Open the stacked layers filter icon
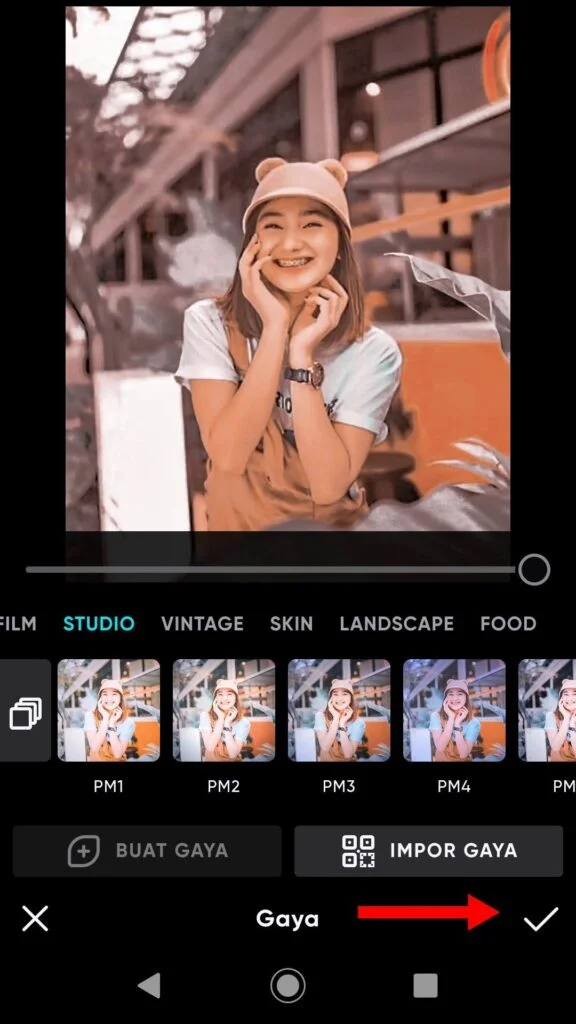Viewport: 576px width, 1024px height. 25,711
